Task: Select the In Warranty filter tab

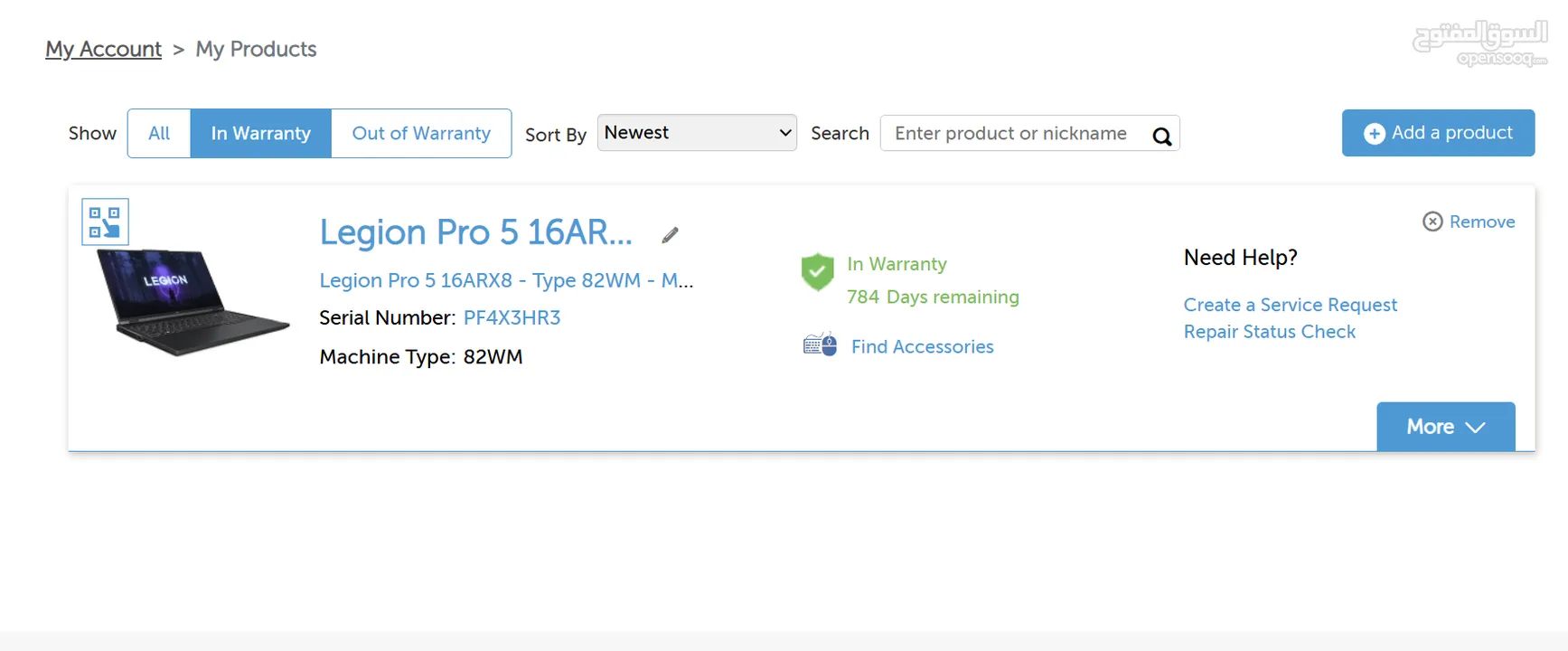Action: (x=261, y=133)
